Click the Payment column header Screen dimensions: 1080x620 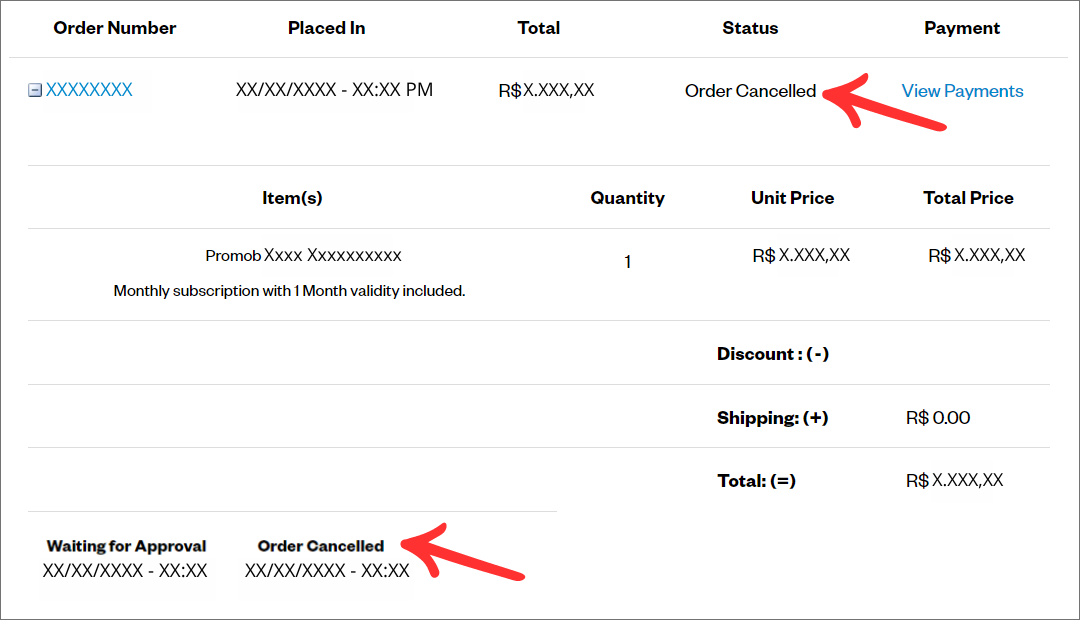click(962, 28)
